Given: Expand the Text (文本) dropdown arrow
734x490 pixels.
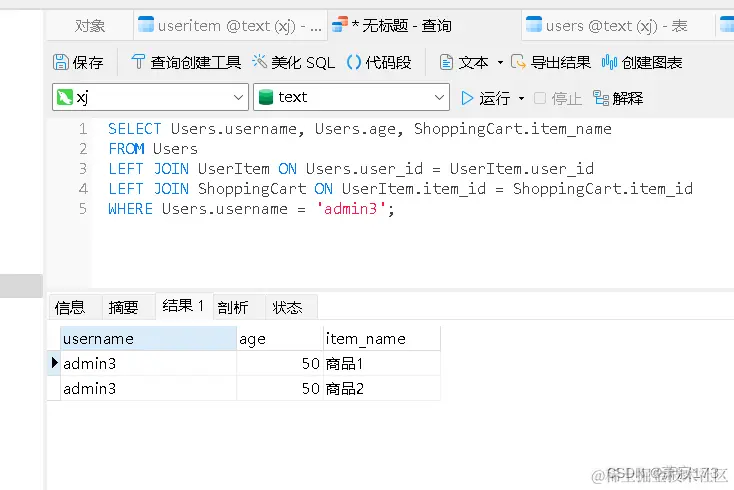Looking at the screenshot, I should point(500,62).
